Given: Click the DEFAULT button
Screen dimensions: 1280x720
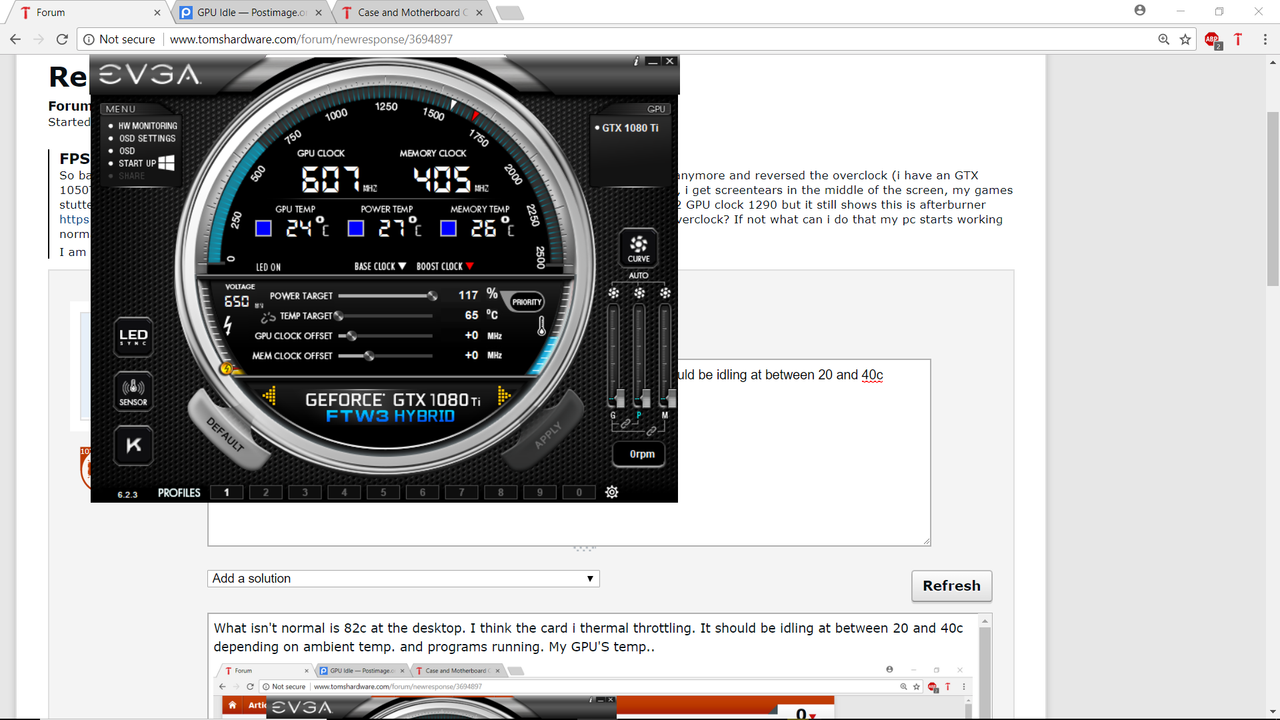Looking at the screenshot, I should pos(228,432).
